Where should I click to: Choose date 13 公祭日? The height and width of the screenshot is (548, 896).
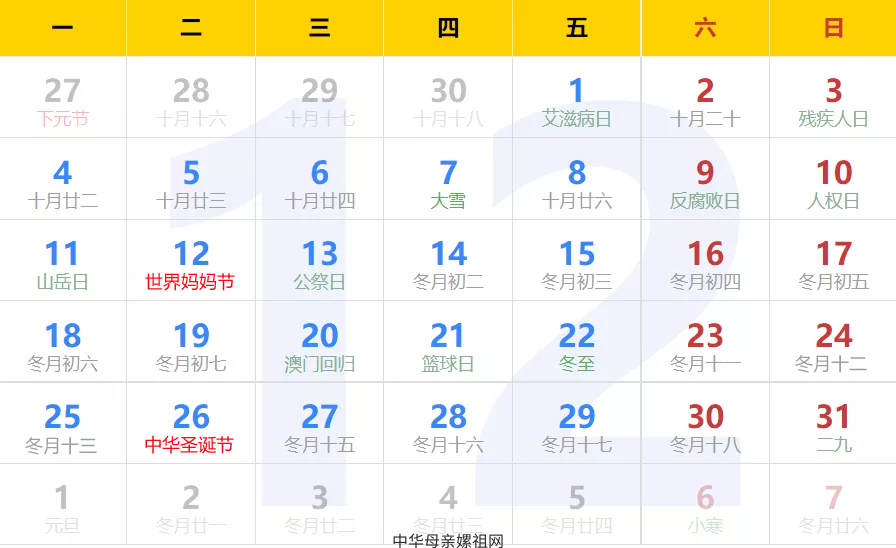pos(319,261)
